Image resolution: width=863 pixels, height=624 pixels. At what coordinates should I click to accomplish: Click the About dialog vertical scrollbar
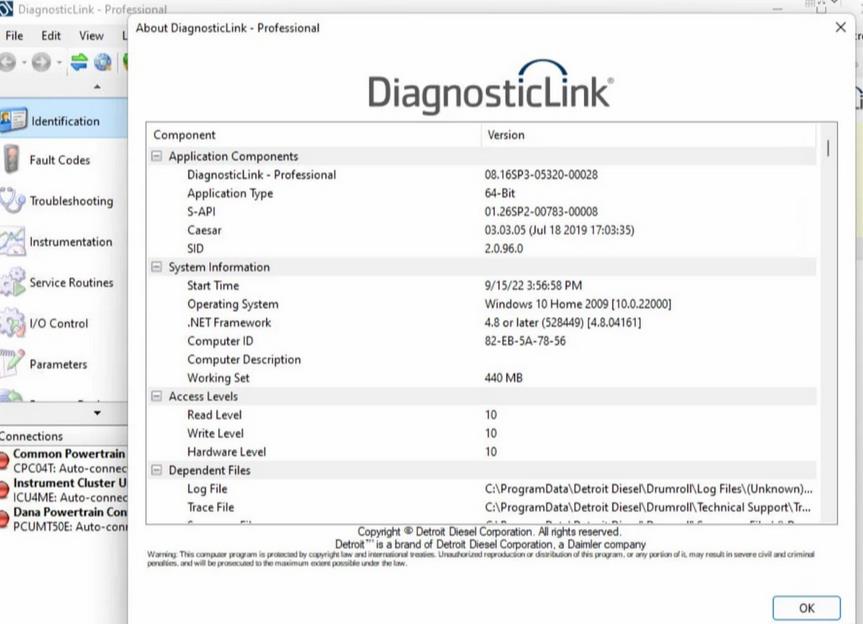(828, 148)
